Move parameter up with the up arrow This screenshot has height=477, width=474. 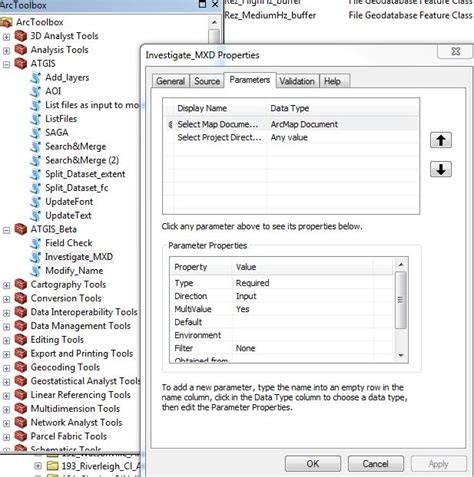(441, 140)
